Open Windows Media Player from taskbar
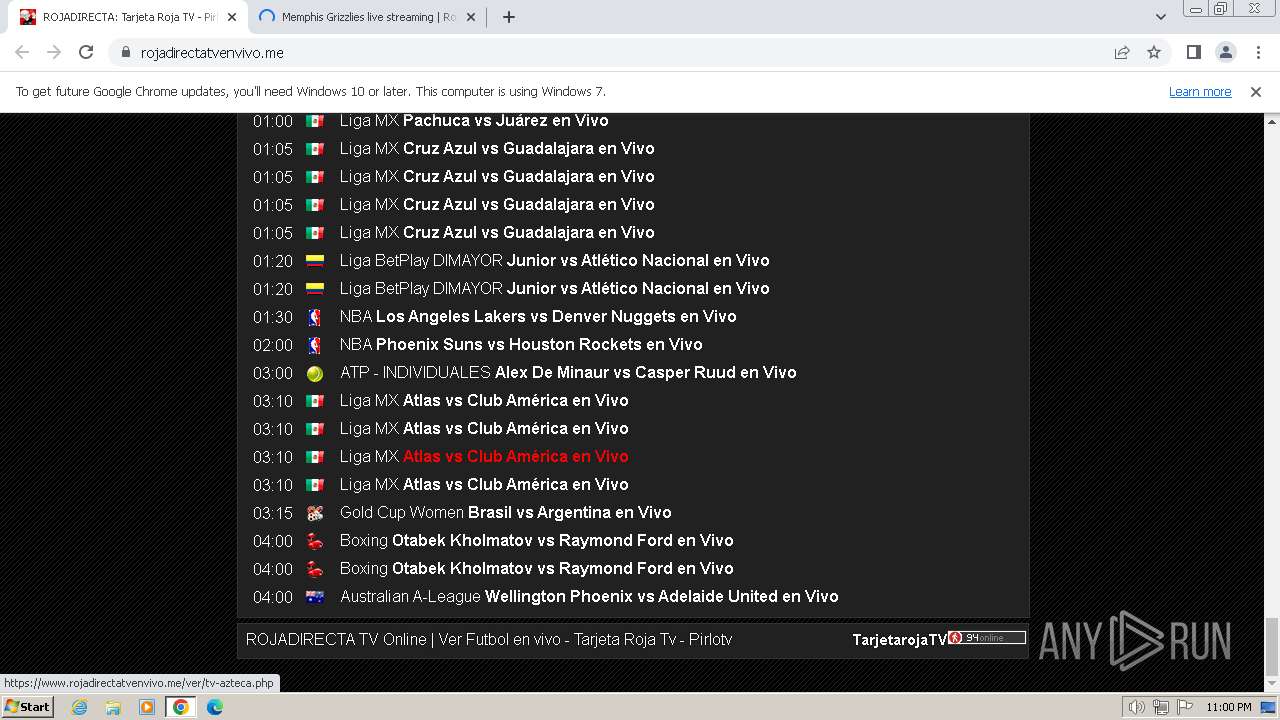The image size is (1280, 720). [x=147, y=707]
